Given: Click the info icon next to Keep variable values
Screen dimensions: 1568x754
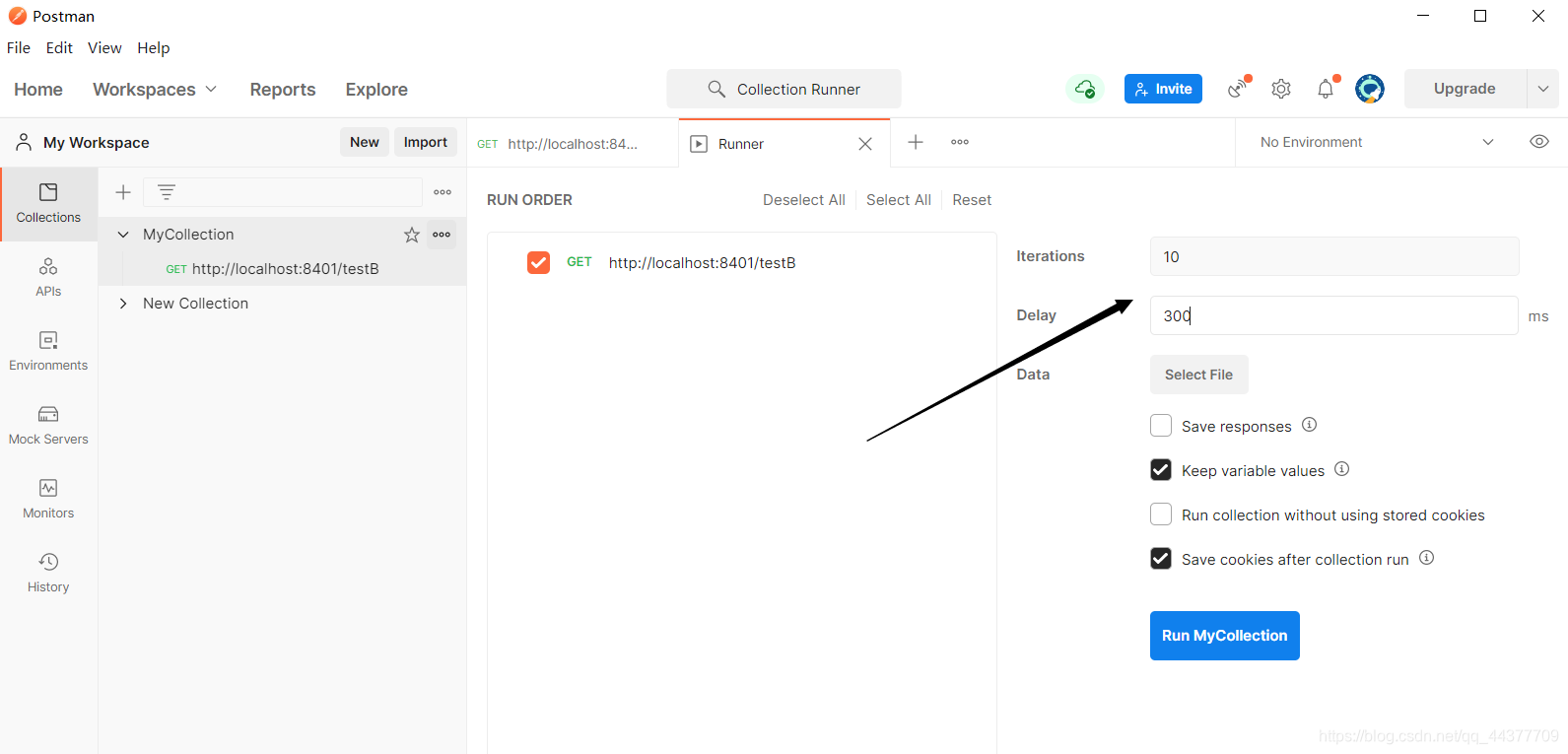Looking at the screenshot, I should (1342, 469).
